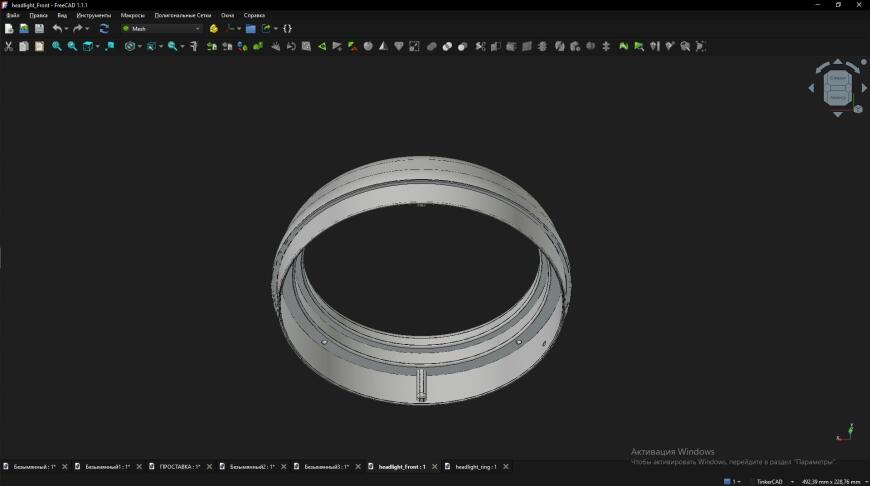Click the last mesh toolbar bounding icon
Image resolution: width=870 pixels, height=486 pixels.
(701, 47)
